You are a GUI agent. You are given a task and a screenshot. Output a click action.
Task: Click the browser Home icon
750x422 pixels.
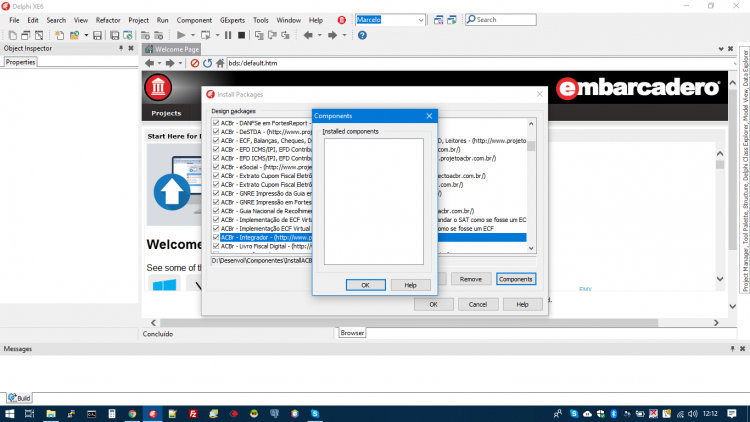pos(220,63)
